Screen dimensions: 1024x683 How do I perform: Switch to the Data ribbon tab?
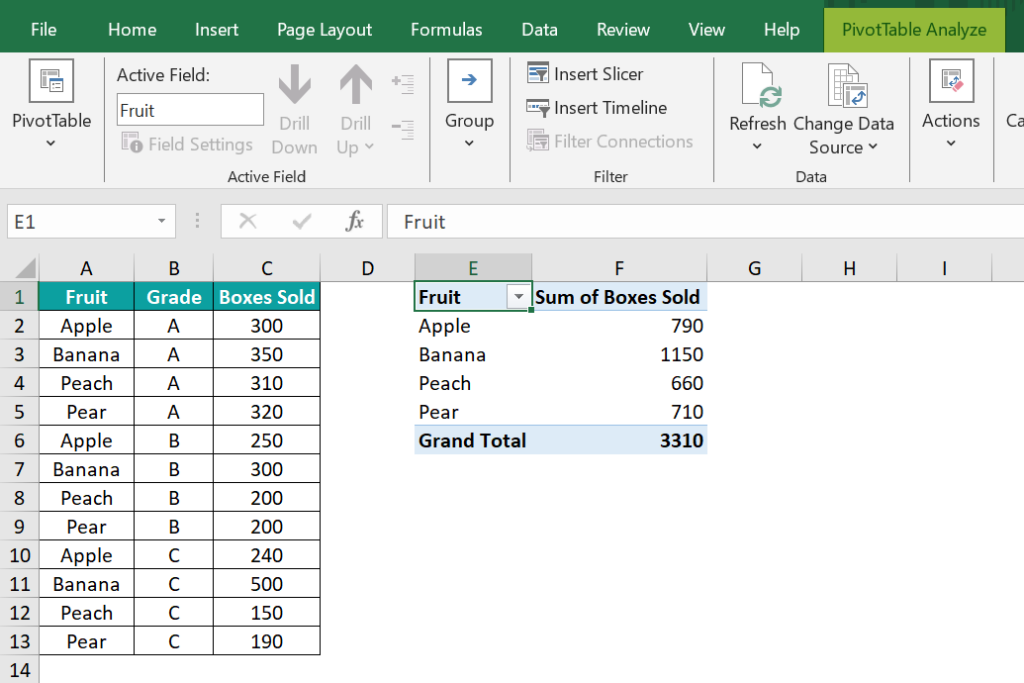(539, 29)
